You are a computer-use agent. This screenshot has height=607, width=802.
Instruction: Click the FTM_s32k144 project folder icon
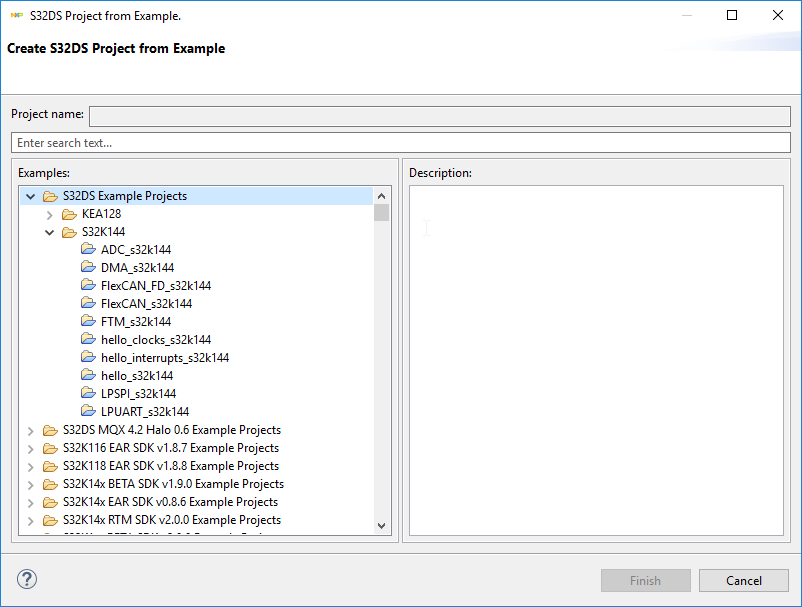pyautogui.click(x=88, y=322)
